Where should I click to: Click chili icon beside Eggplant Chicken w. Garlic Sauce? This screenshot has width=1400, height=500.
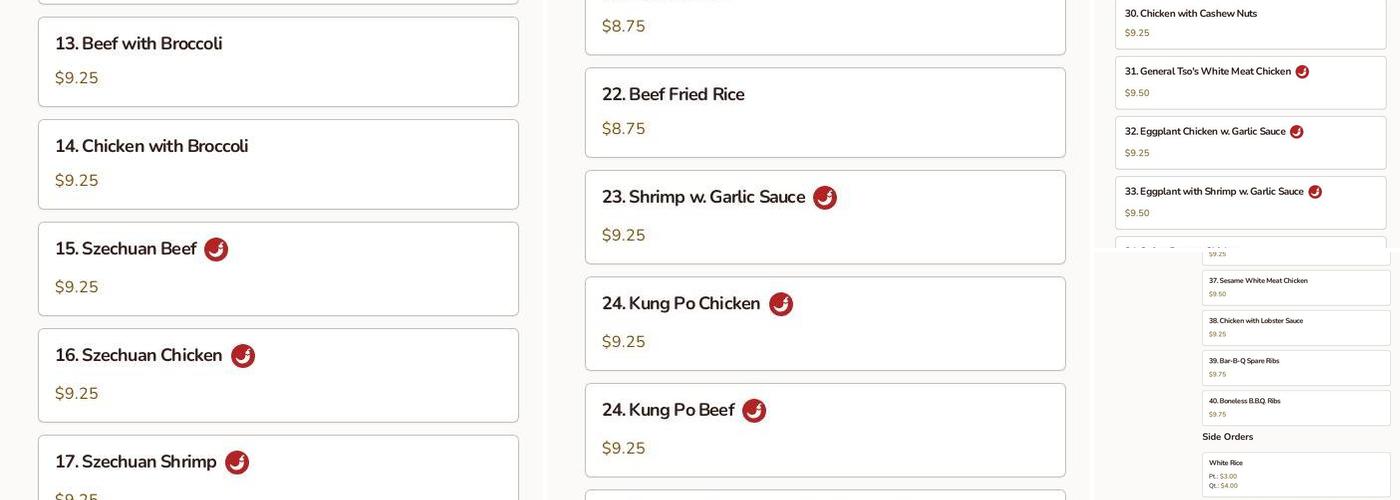tap(1297, 132)
